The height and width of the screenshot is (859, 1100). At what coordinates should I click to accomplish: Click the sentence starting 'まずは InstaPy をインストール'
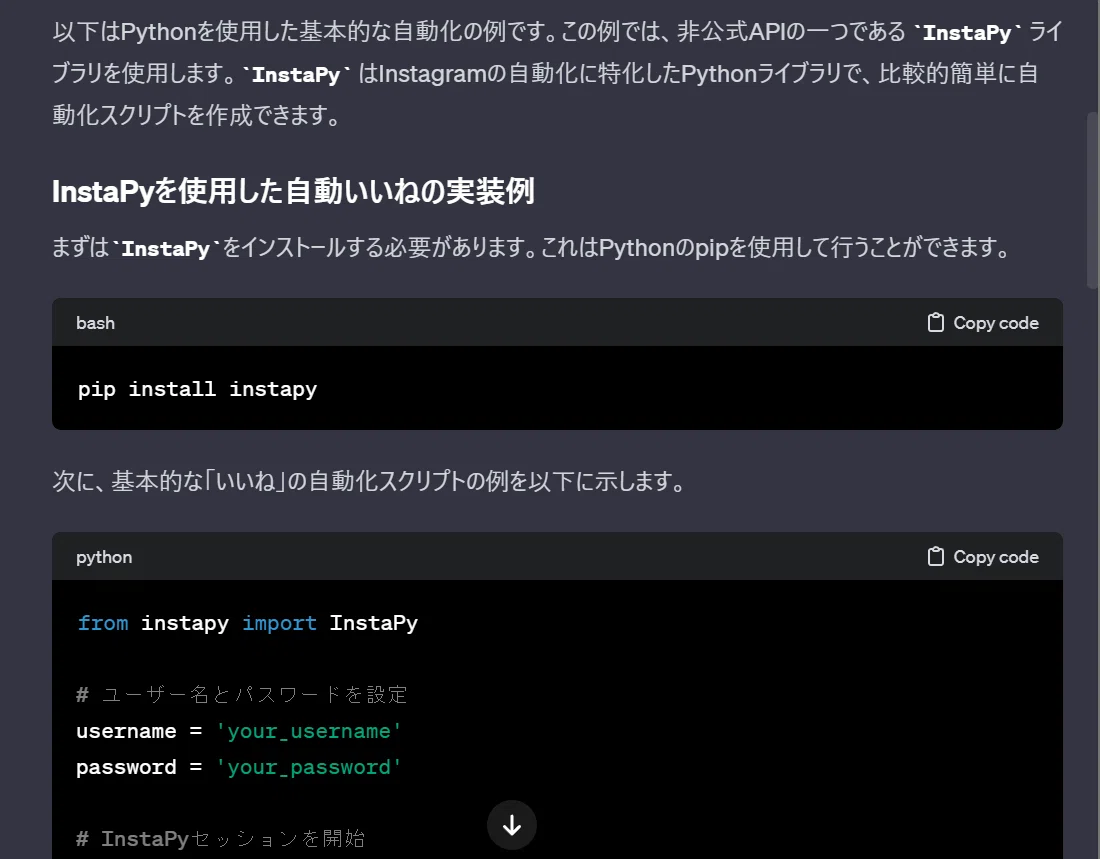pos(531,247)
